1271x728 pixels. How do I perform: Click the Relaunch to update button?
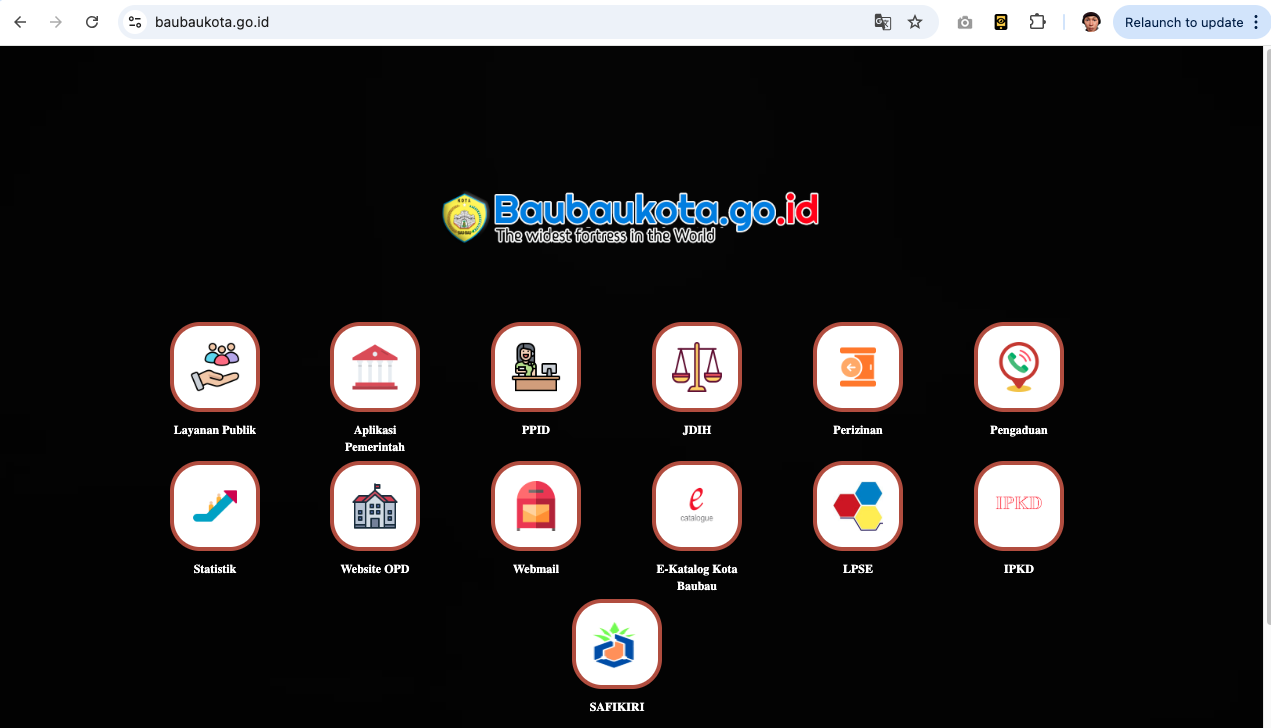(1183, 22)
